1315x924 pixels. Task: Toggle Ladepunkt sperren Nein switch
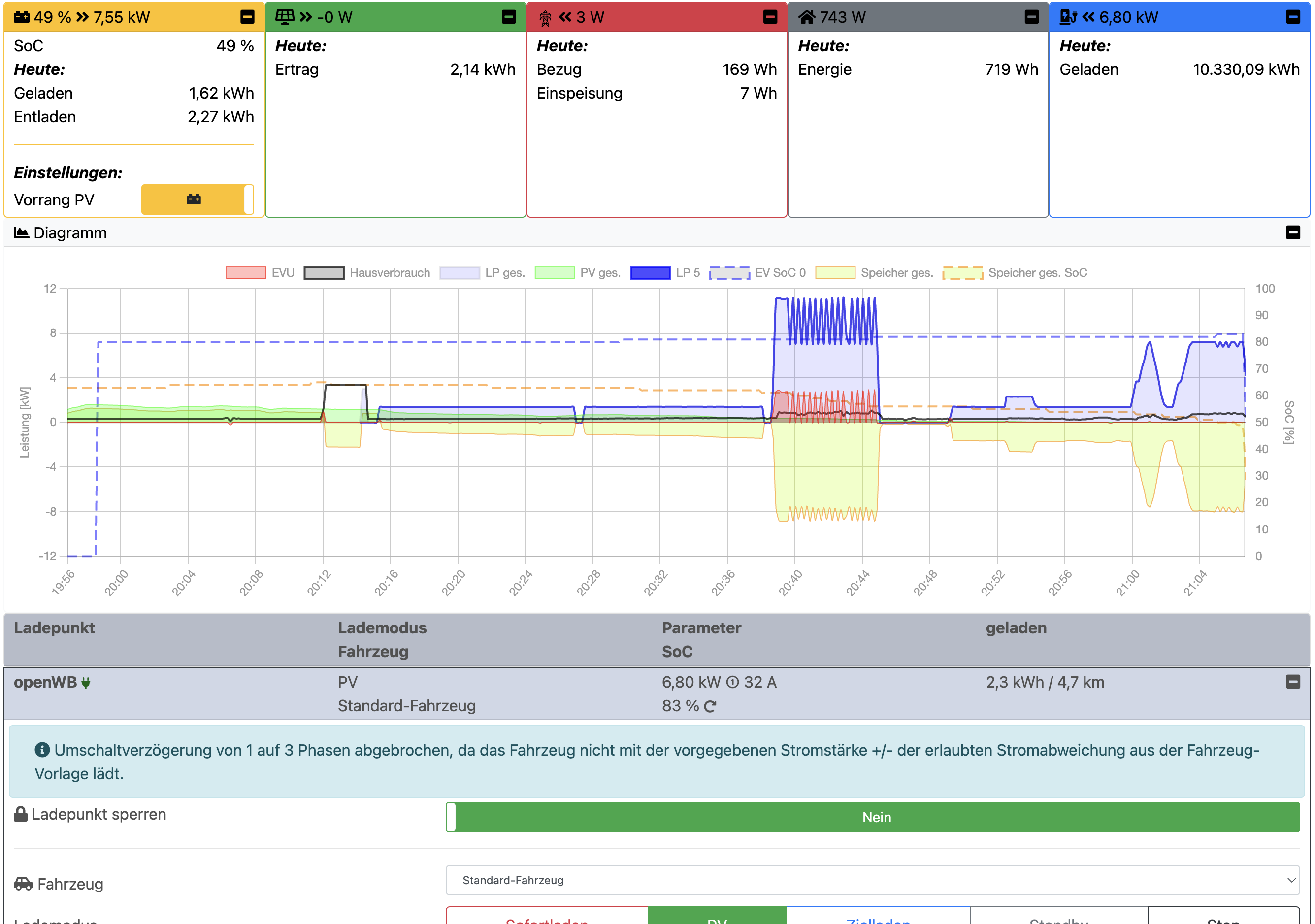click(x=872, y=817)
